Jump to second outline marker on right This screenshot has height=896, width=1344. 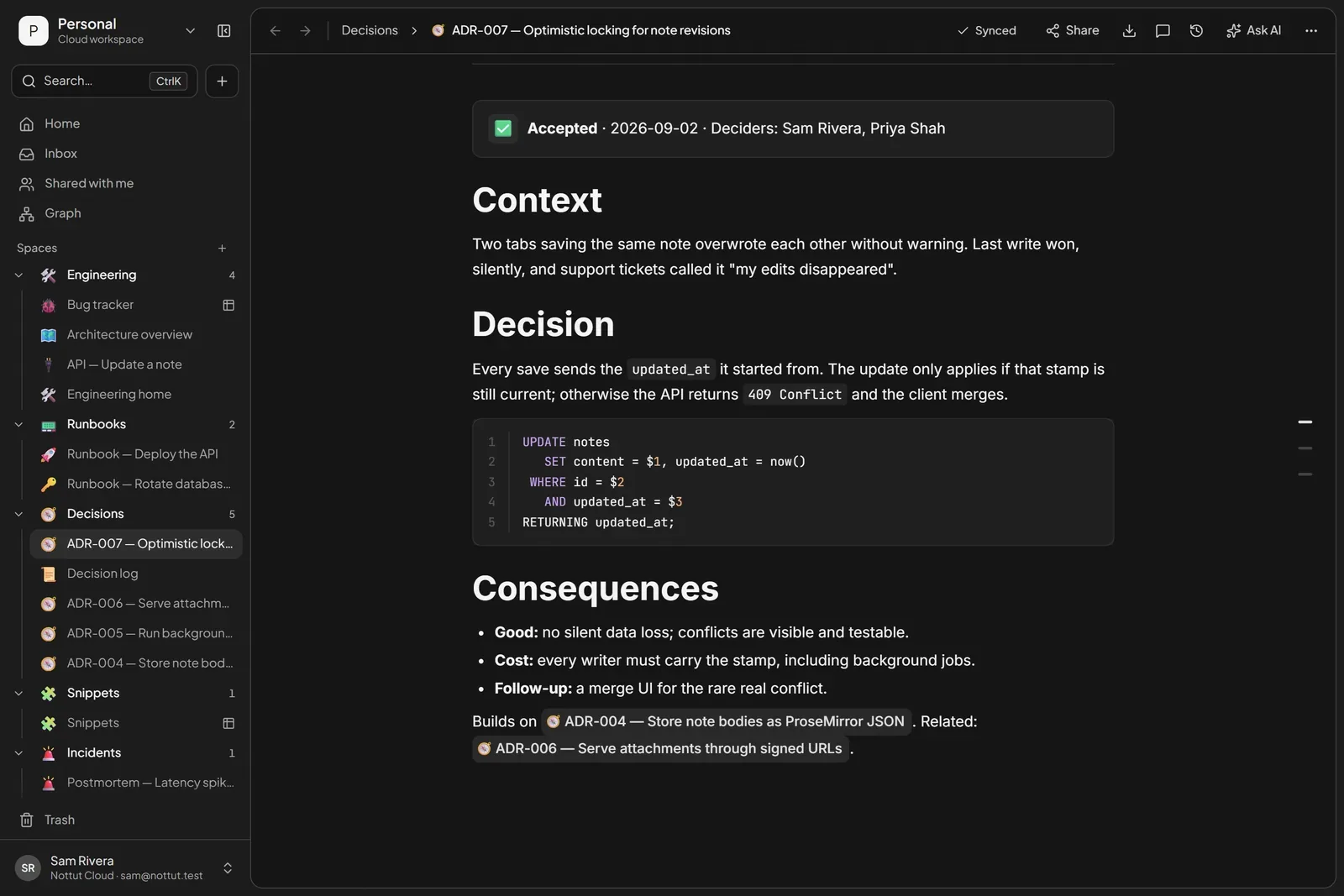tap(1305, 448)
